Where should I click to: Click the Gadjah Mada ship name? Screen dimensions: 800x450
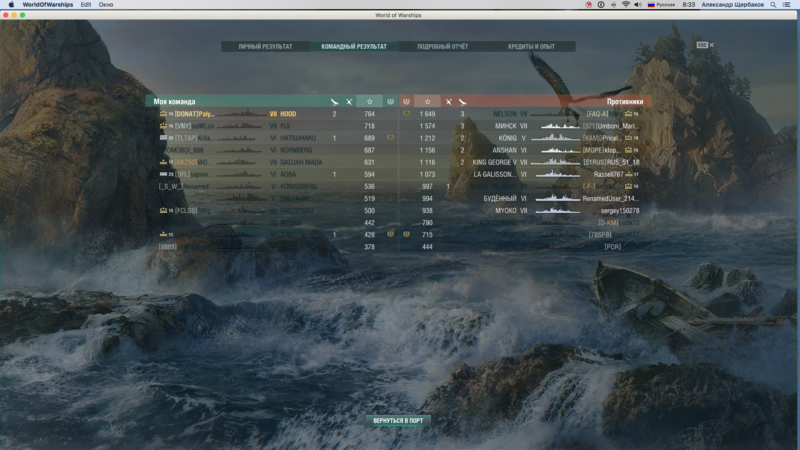(301, 162)
